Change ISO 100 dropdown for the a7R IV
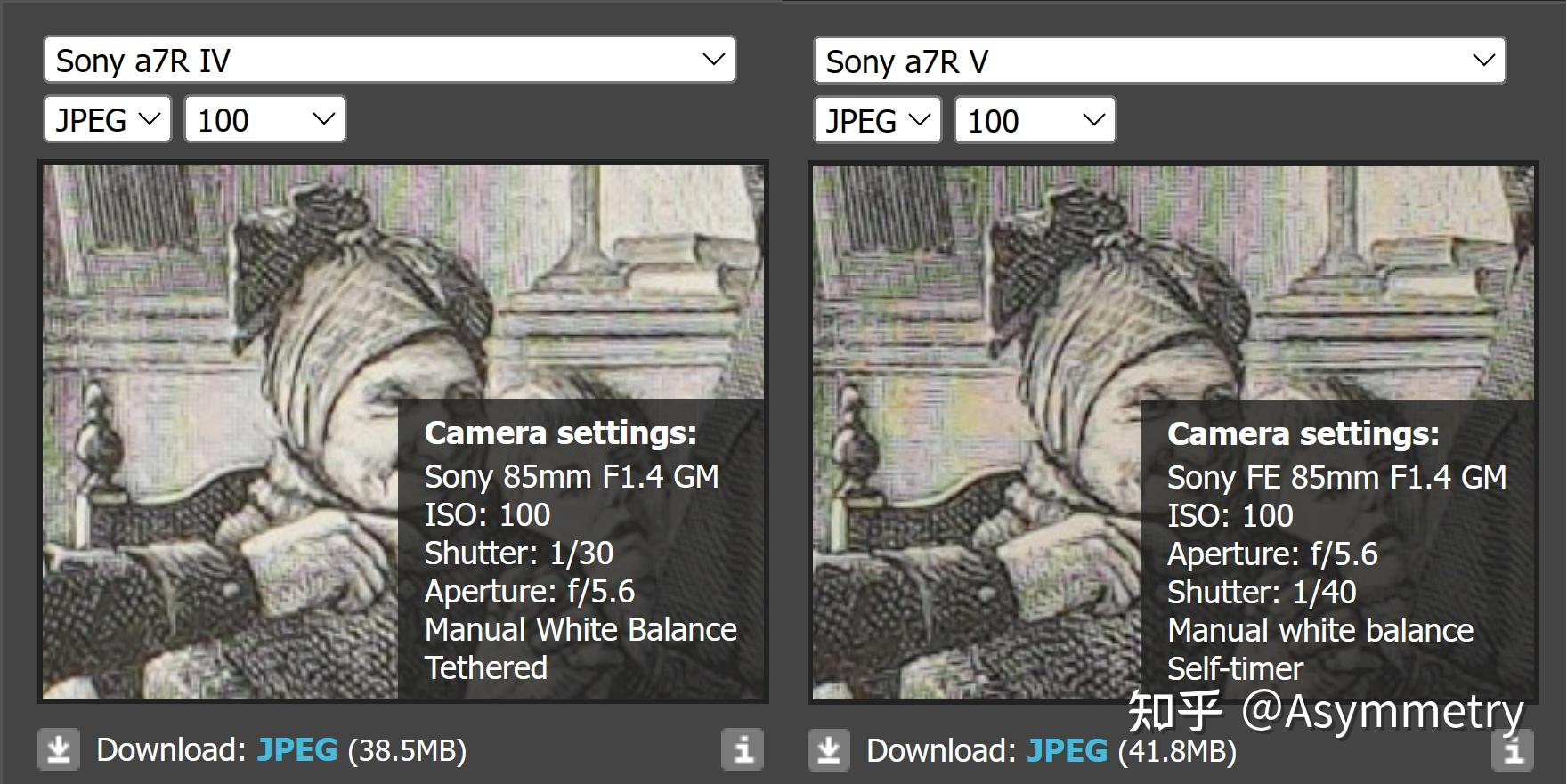Screen dimensions: 1567x784 [x=264, y=119]
